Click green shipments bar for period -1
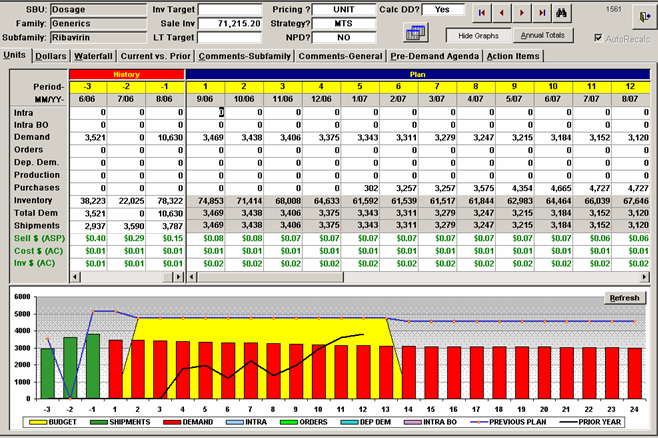The image size is (658, 438). click(x=93, y=366)
